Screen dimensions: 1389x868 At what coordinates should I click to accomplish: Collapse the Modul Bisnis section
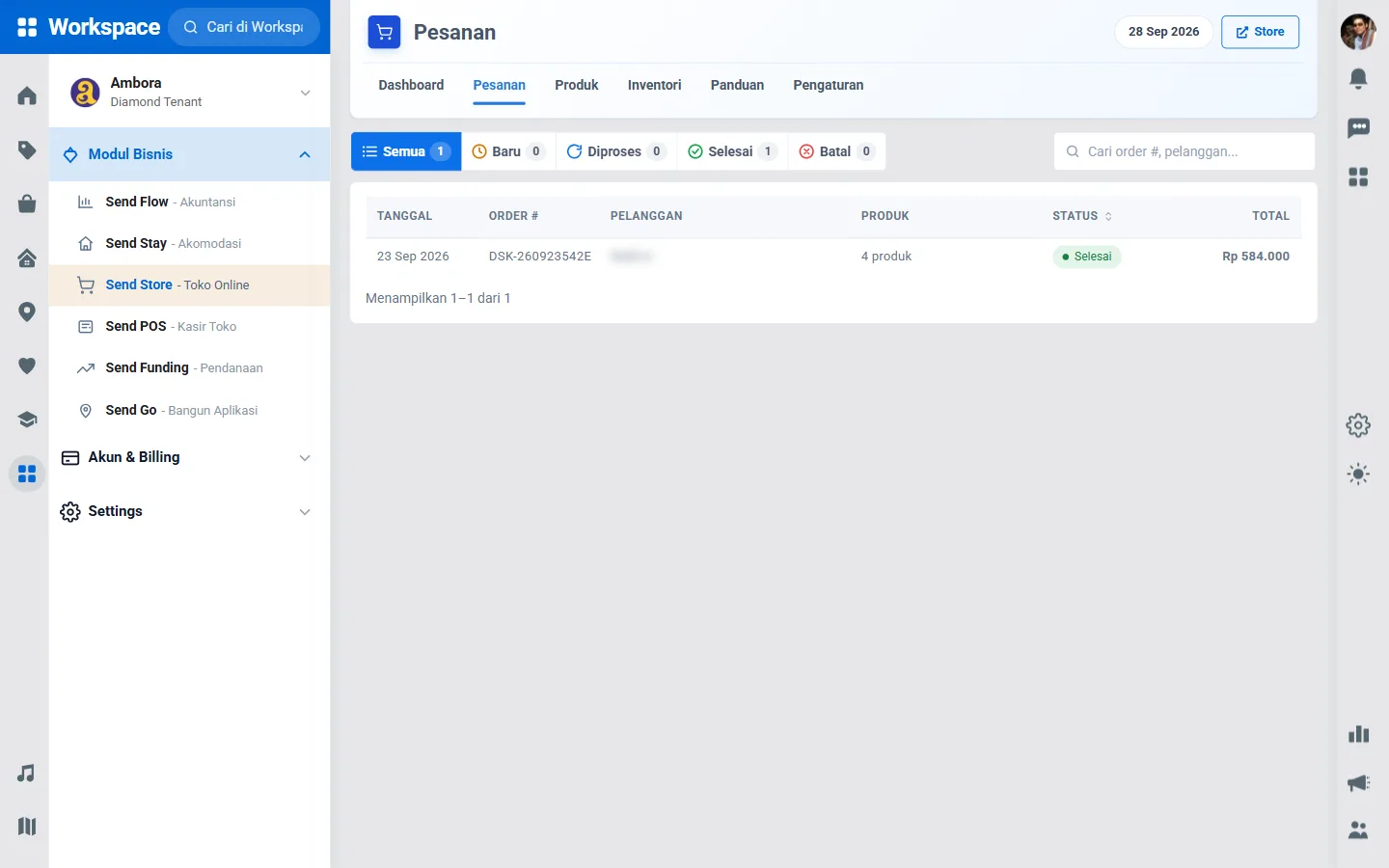coord(189,154)
